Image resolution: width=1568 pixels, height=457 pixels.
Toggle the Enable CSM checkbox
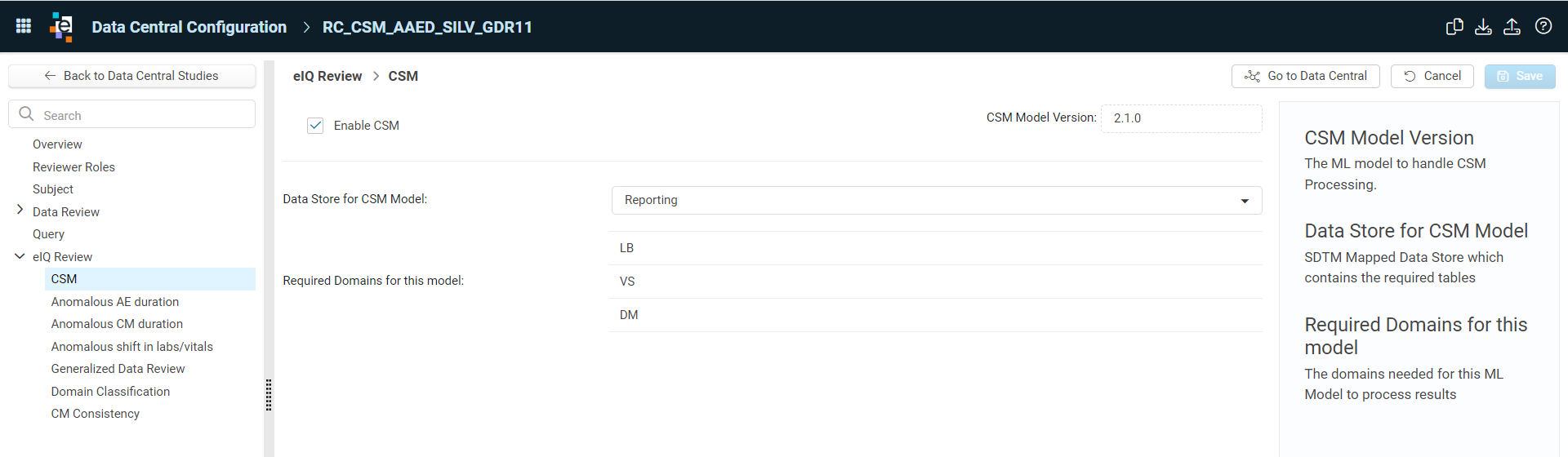pyautogui.click(x=315, y=126)
